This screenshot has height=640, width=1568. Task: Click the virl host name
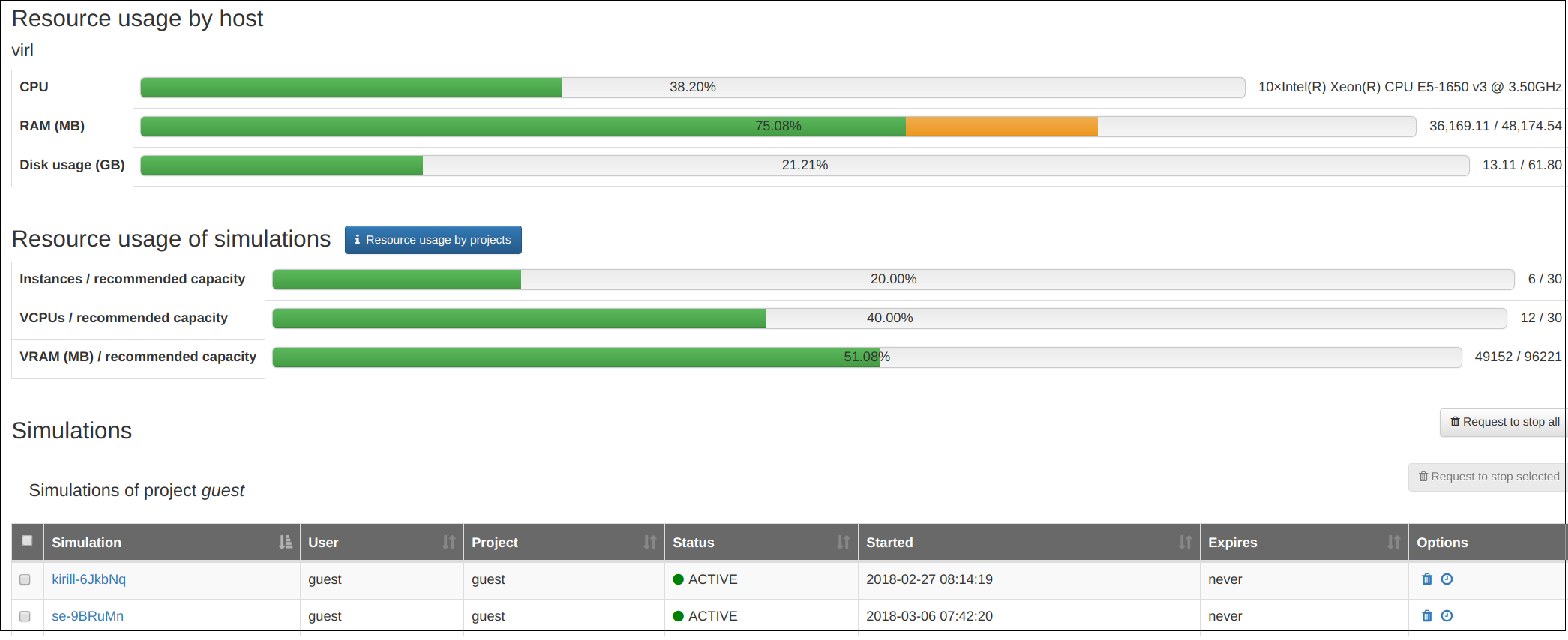pos(22,50)
